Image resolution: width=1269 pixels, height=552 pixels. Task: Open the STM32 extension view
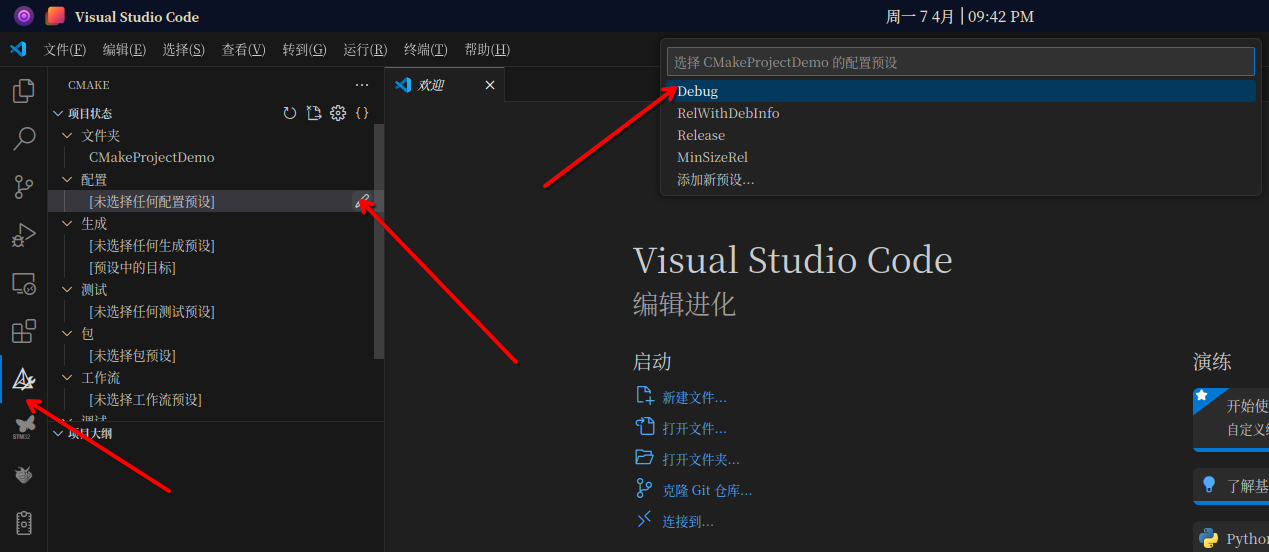click(23, 427)
